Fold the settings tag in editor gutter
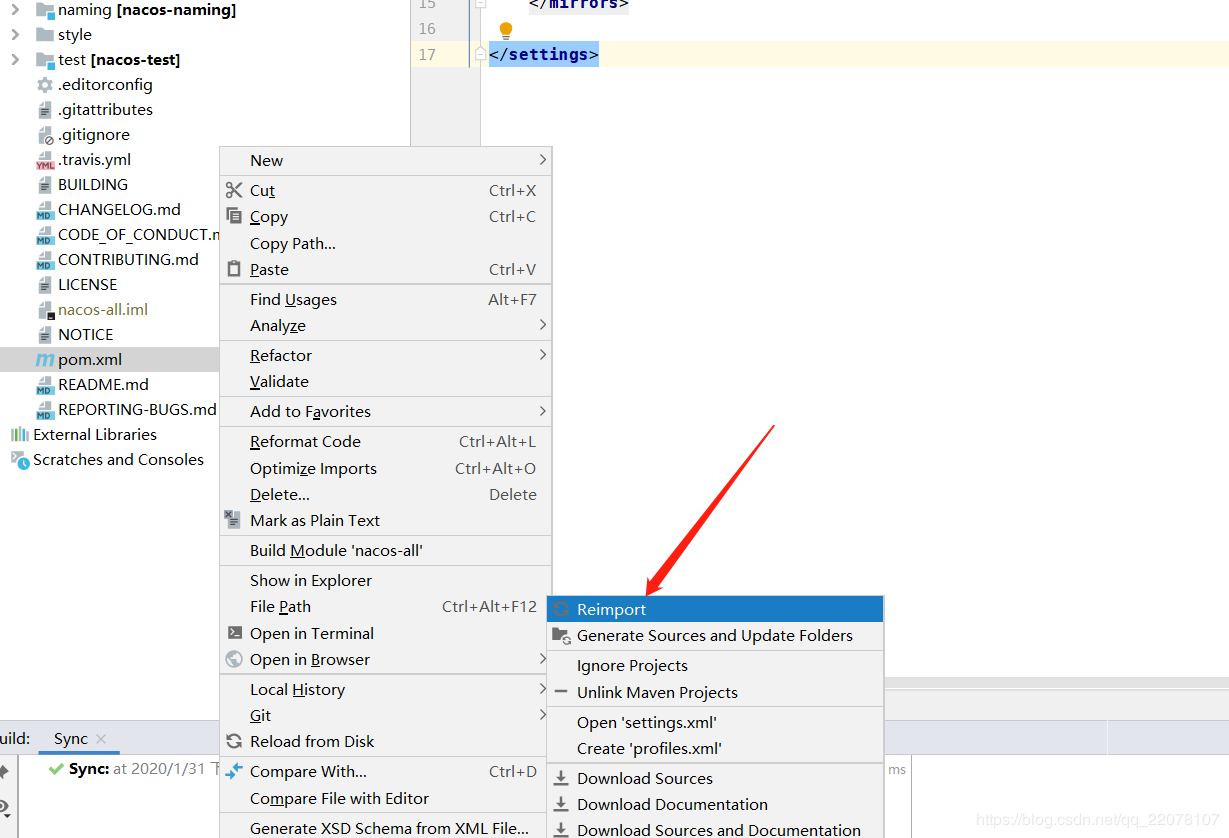The width and height of the screenshot is (1229, 838). click(x=480, y=54)
